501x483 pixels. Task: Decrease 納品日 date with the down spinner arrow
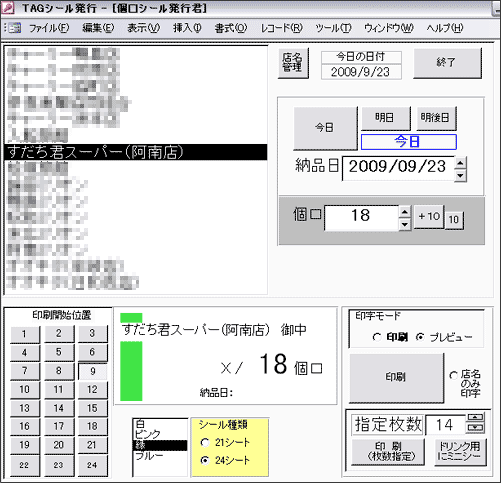(x=460, y=175)
